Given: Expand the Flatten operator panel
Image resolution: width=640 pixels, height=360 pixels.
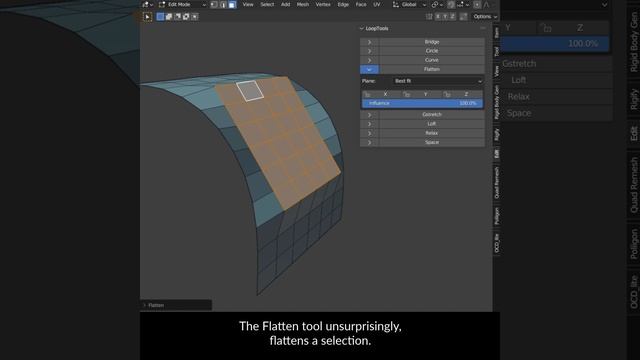Looking at the screenshot, I should coord(176,305).
